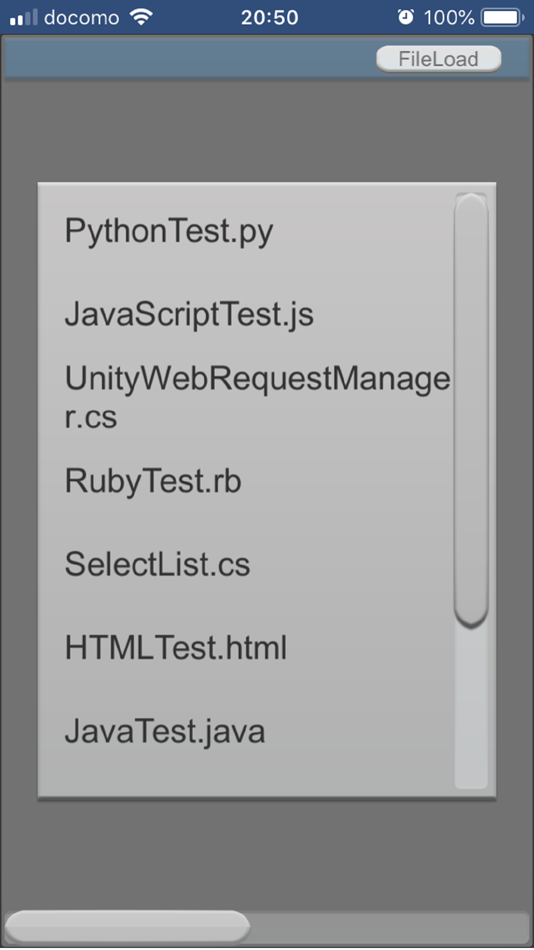Tap the docomo carrier label
Screen dimensions: 534x950
click(81, 18)
